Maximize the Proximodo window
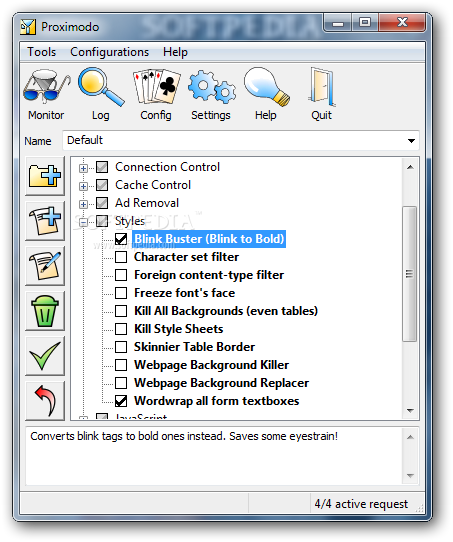The width and height of the screenshot is (453, 542). pyautogui.click(x=365, y=23)
